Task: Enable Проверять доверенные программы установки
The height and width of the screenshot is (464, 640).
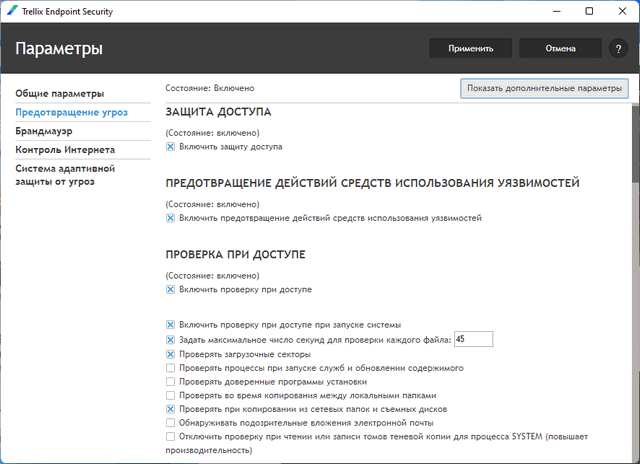Action: pyautogui.click(x=171, y=382)
